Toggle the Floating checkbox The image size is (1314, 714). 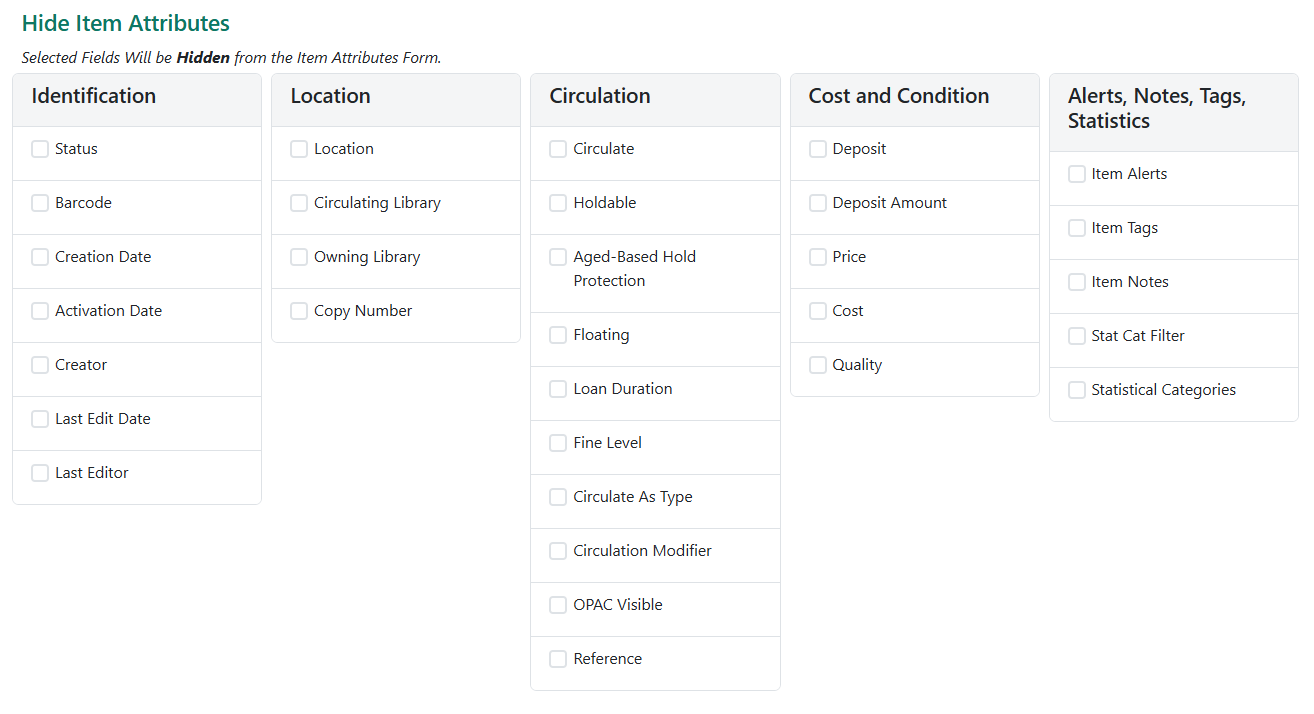coord(557,334)
